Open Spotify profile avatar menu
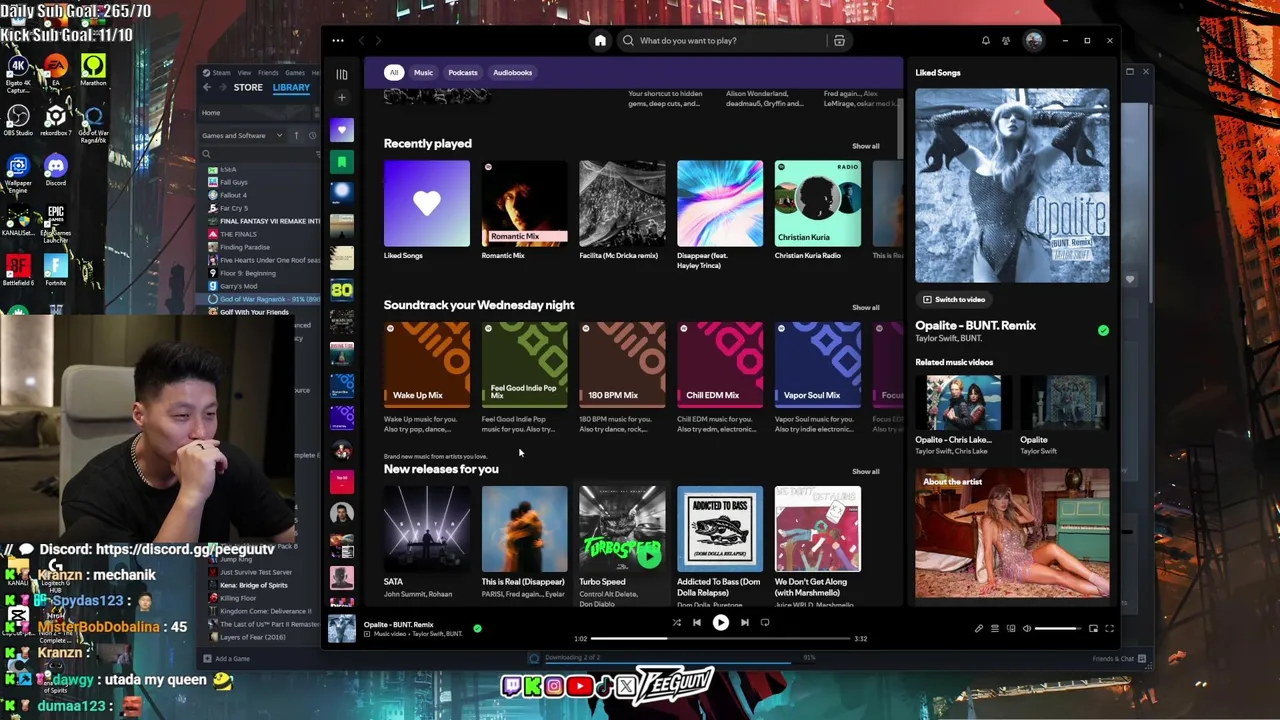The height and width of the screenshot is (720, 1280). [1033, 41]
